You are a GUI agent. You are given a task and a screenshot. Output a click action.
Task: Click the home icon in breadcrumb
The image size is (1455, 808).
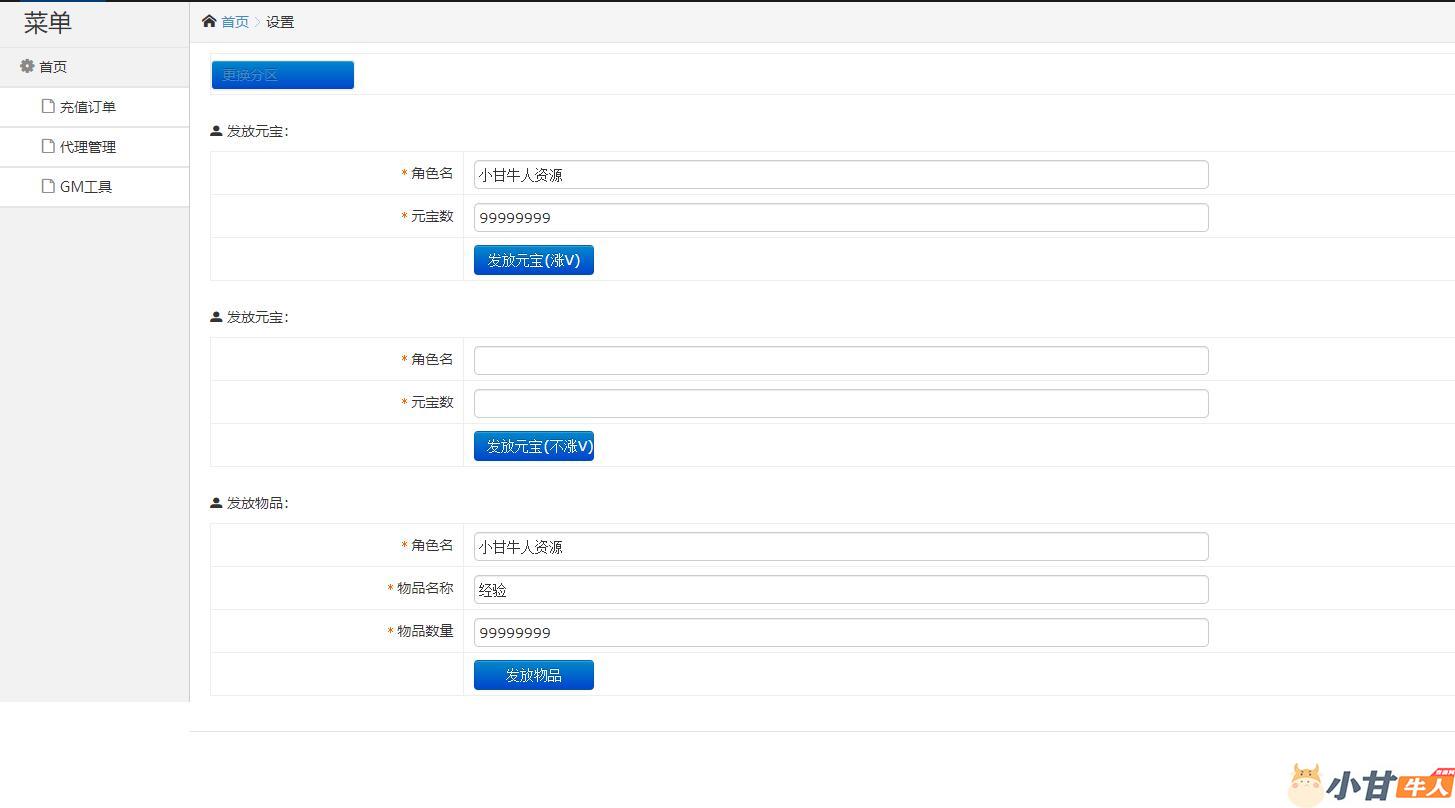[x=209, y=21]
